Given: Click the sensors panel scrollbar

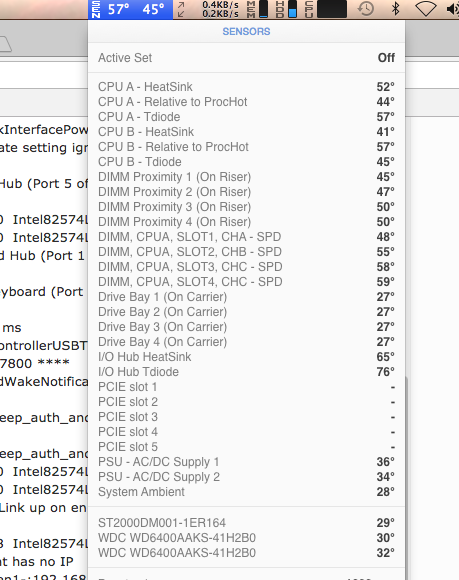Looking at the screenshot, I should tap(406, 477).
